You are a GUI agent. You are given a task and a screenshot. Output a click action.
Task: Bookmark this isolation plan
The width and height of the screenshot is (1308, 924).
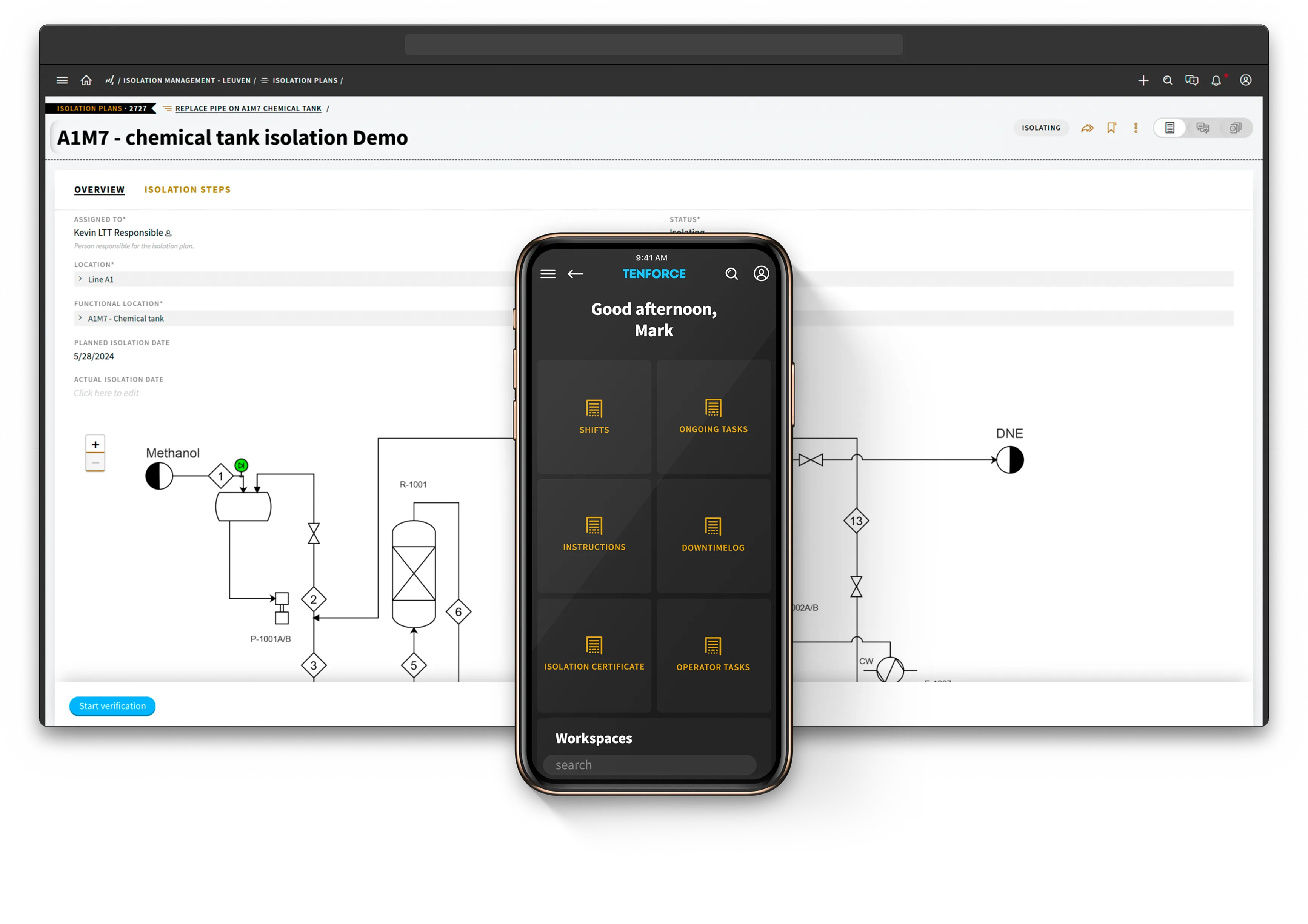[1111, 128]
